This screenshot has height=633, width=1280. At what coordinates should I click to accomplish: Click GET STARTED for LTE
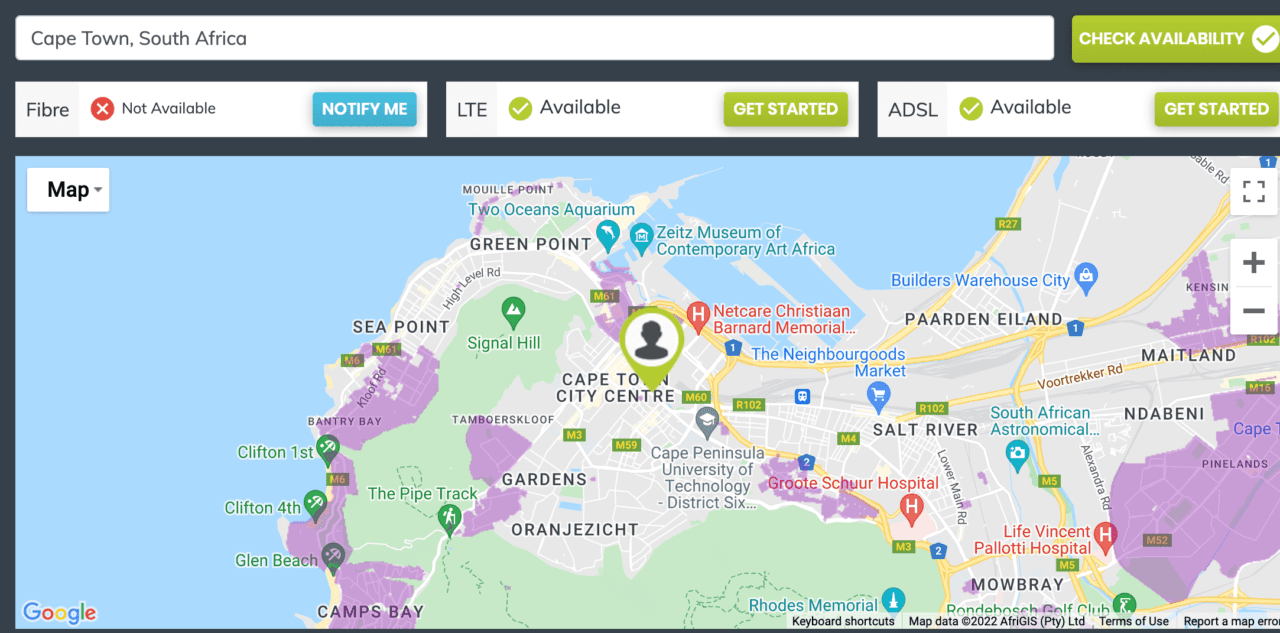tap(786, 109)
